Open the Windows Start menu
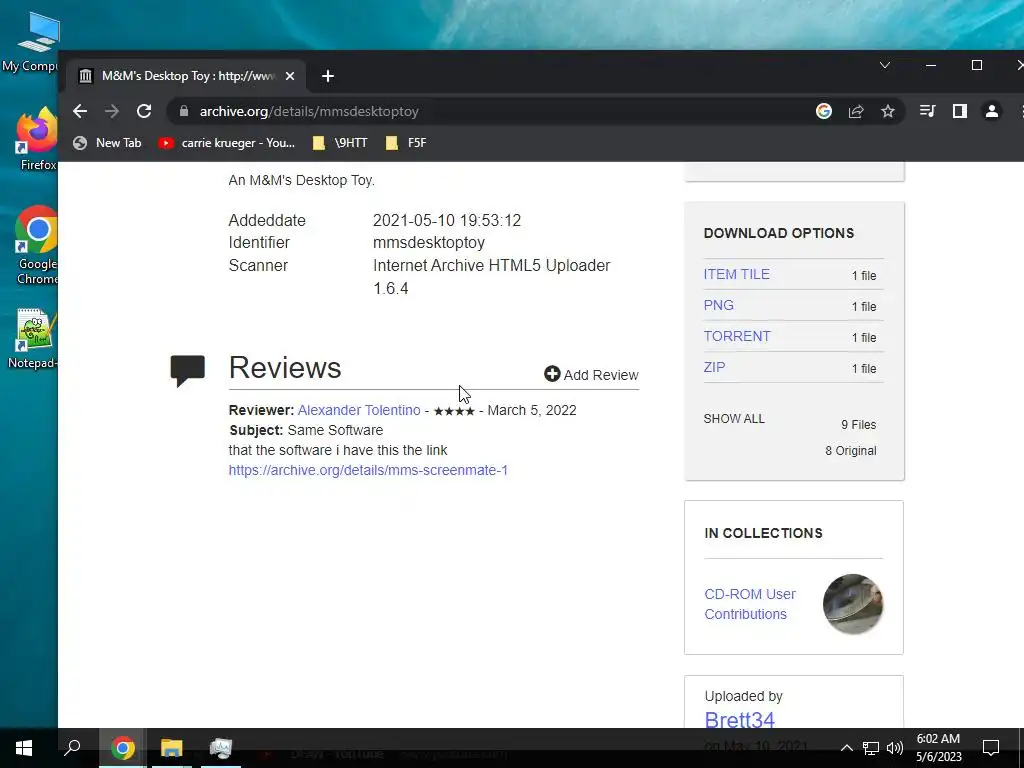The height and width of the screenshot is (768, 1024). [x=24, y=748]
